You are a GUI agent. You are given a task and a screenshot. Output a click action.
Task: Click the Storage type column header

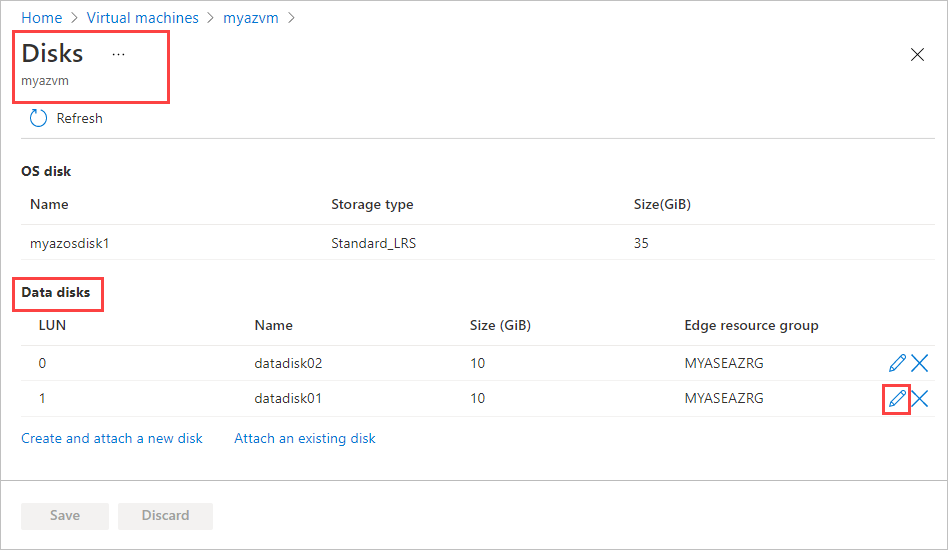(372, 204)
